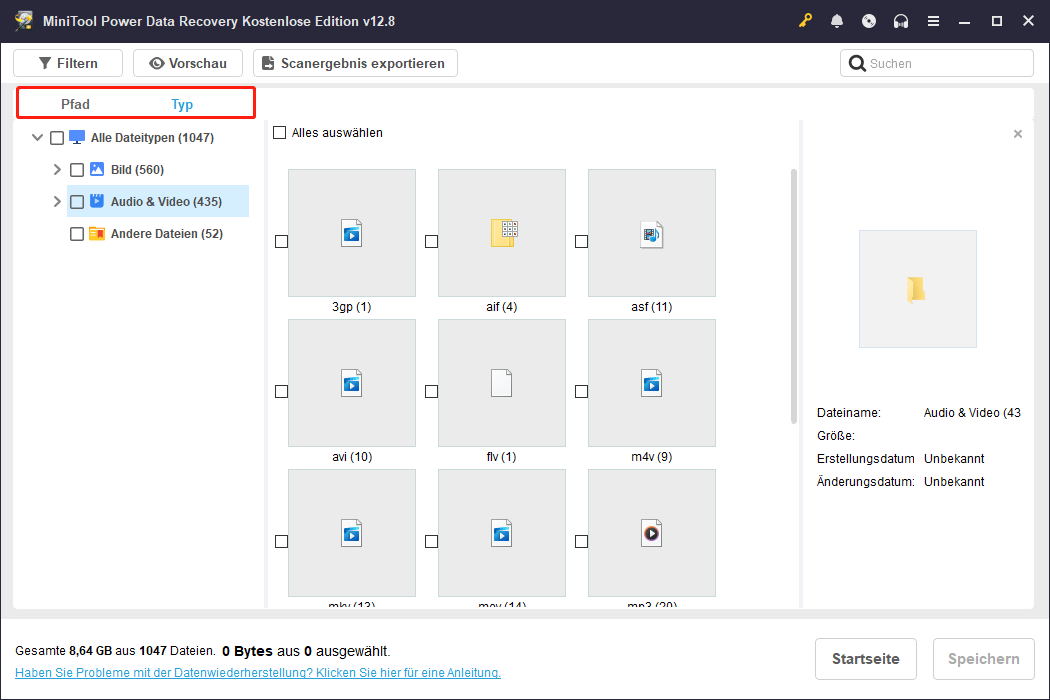This screenshot has height=700, width=1050.
Task: Switch to the Pfad tab
Action: pos(76,104)
